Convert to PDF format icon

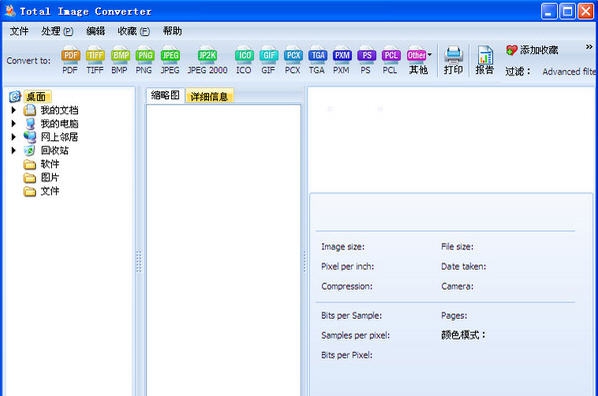click(71, 60)
